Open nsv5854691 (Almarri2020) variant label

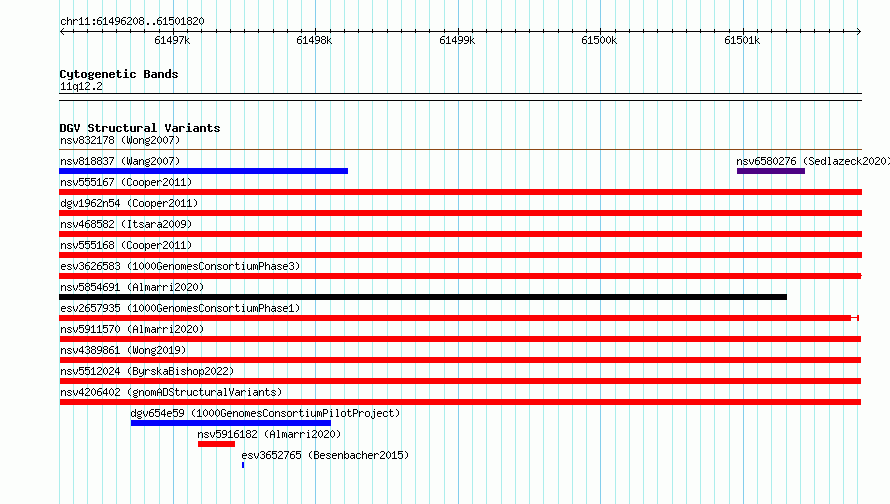point(132,287)
